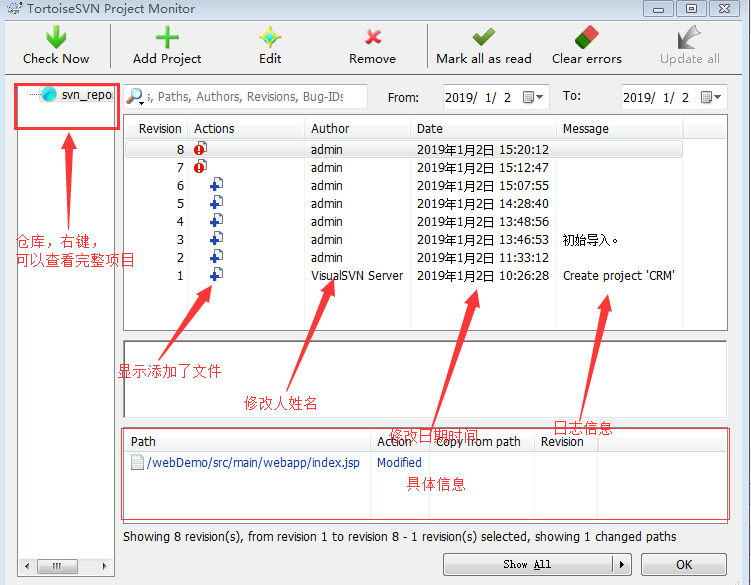Open the From date calendar dropdown

pyautogui.click(x=533, y=97)
